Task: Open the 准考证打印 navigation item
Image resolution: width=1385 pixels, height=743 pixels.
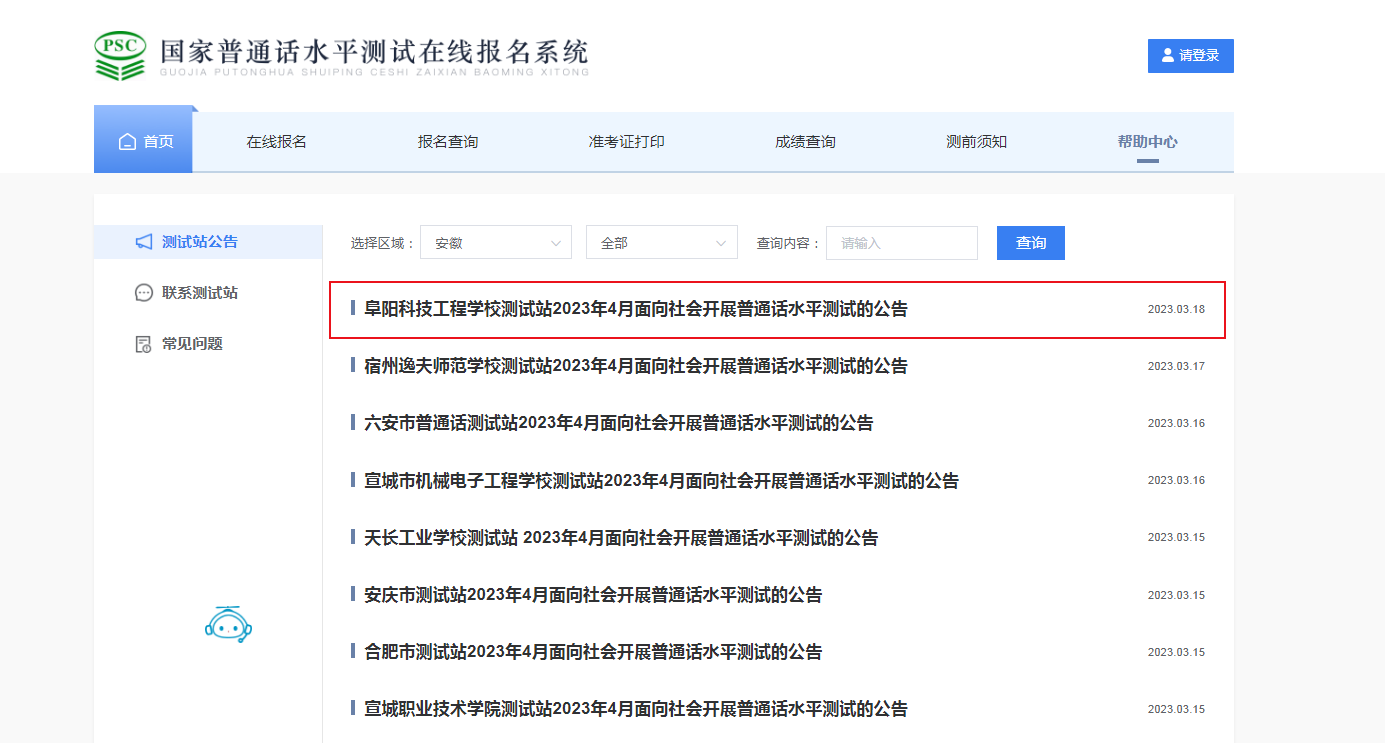Action: pos(626,142)
